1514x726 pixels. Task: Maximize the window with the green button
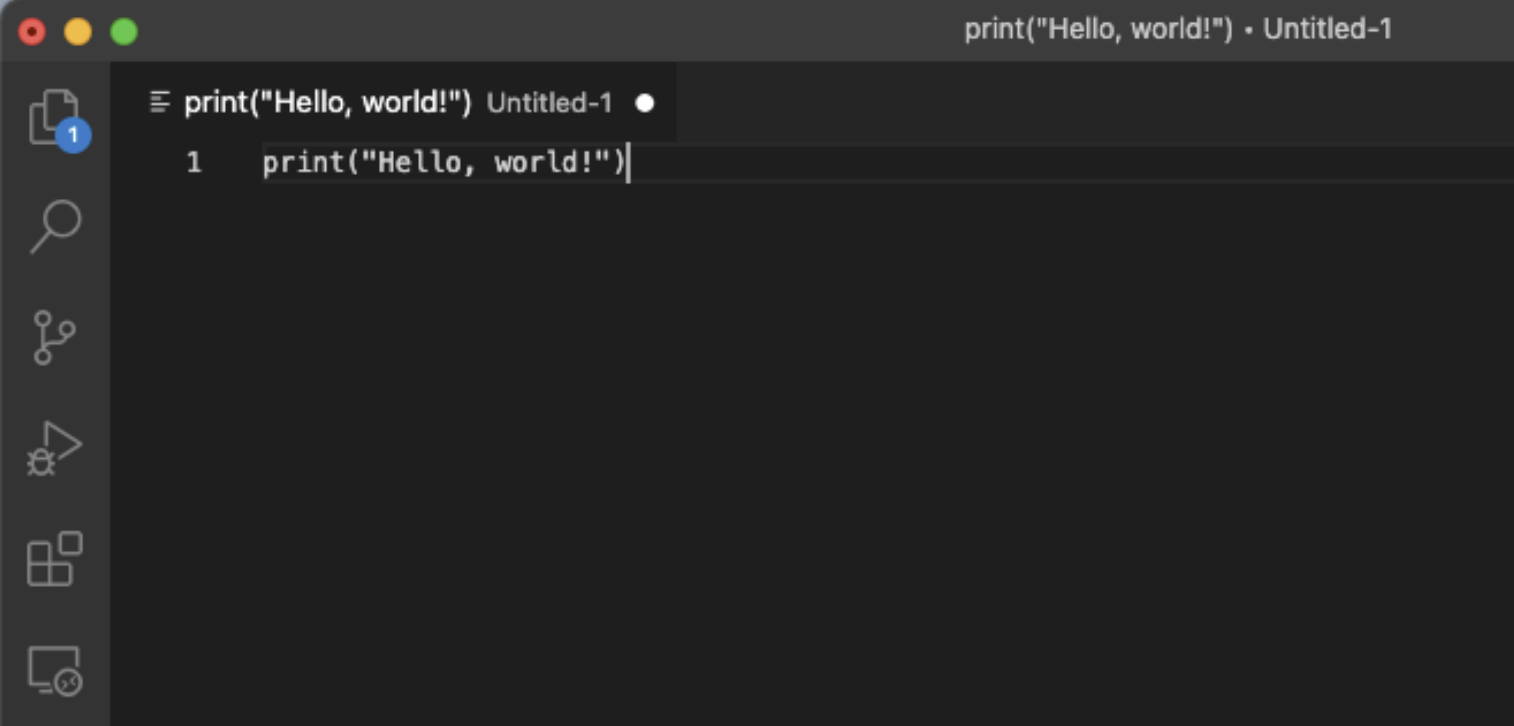pos(124,32)
